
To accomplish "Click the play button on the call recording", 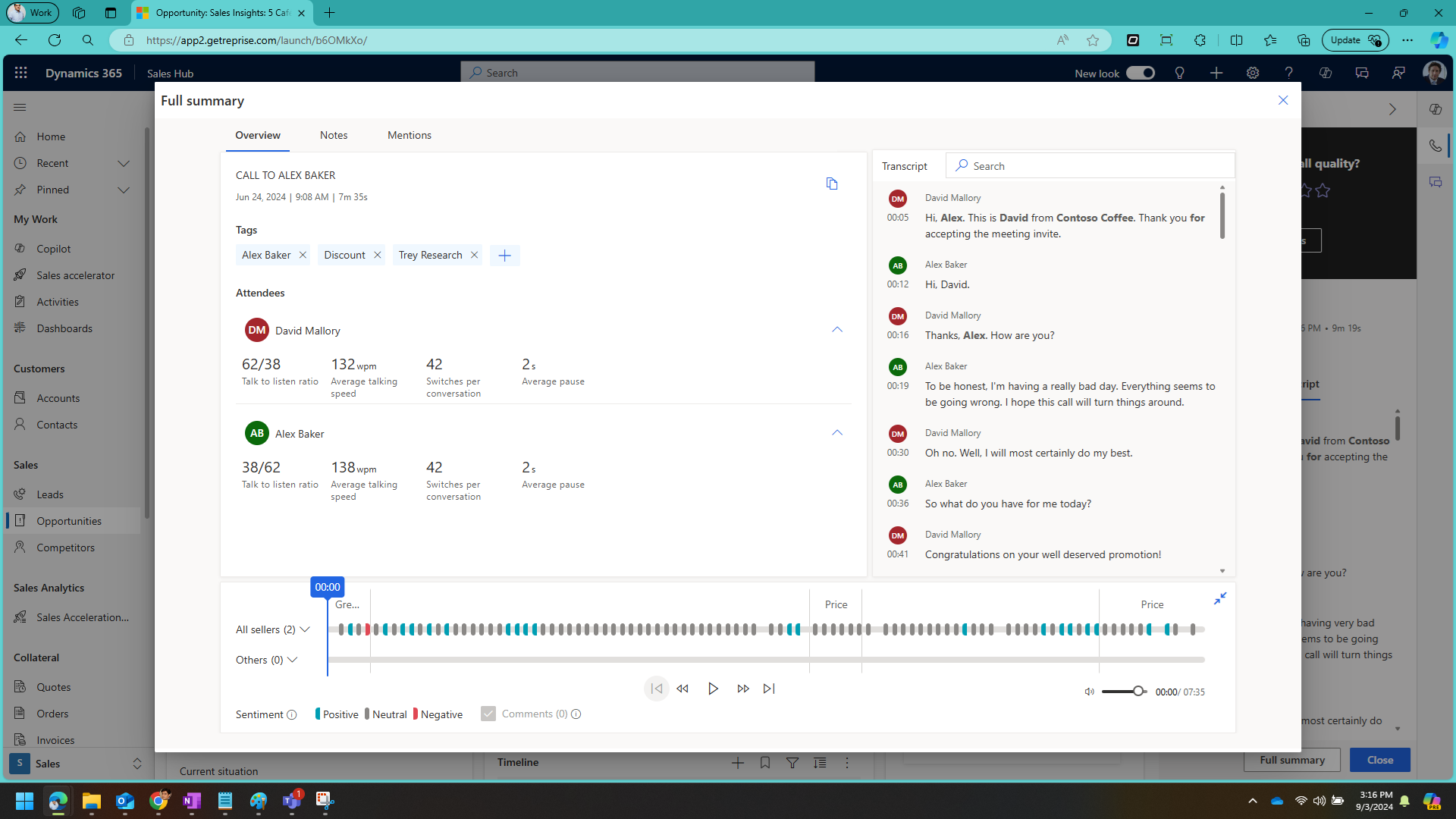I will [713, 689].
